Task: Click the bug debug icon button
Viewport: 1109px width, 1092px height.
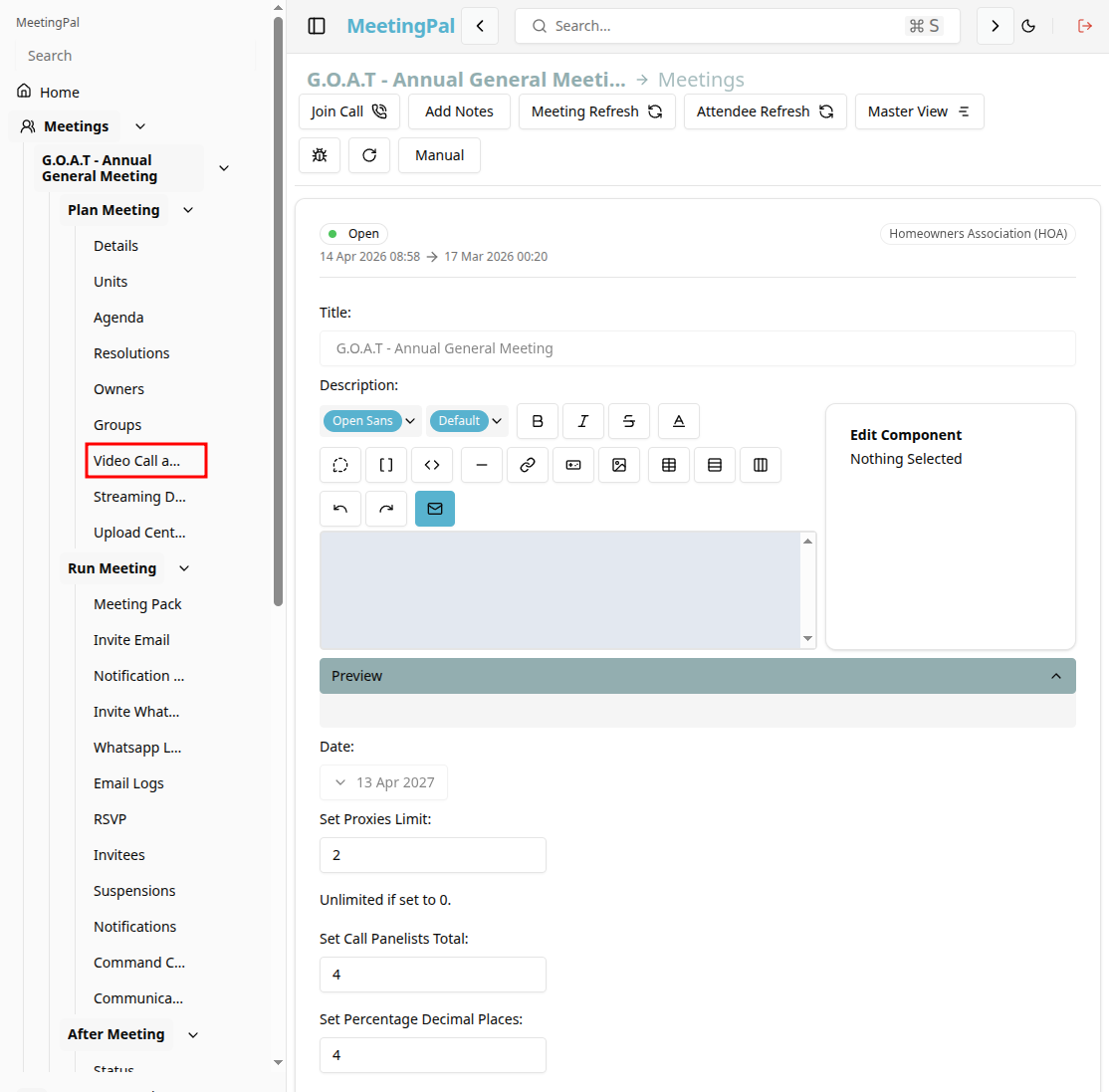Action: point(320,155)
